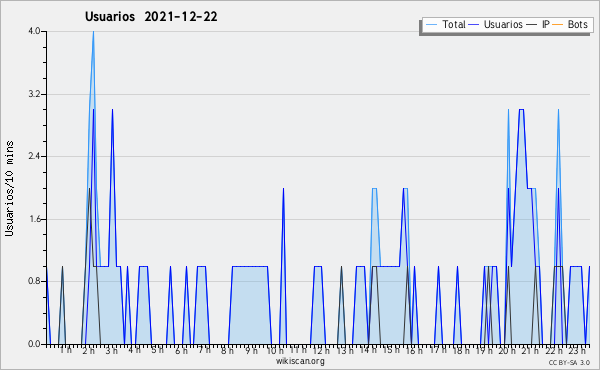Click the 14 h x-axis label

pyautogui.click(x=368, y=350)
